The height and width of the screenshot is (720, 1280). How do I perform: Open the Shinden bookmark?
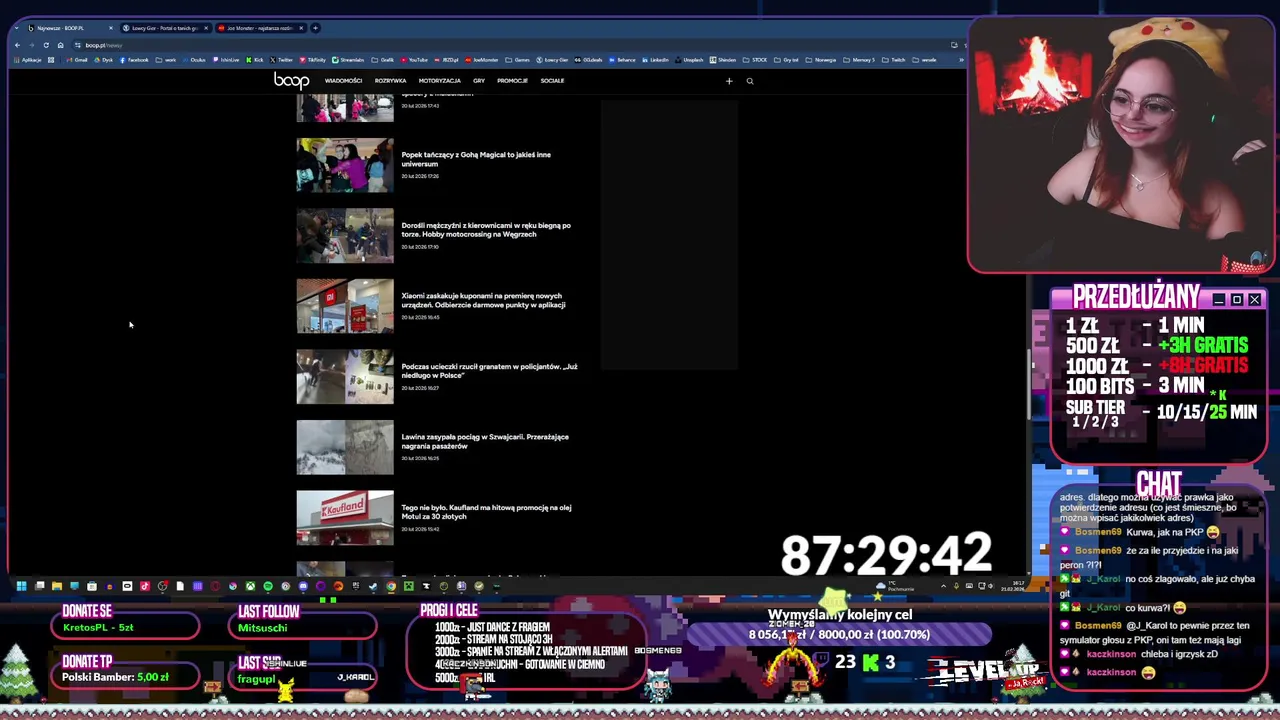click(x=722, y=60)
